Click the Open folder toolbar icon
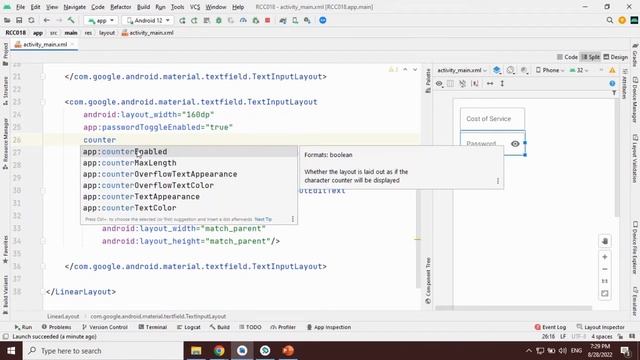640x360 pixels. pyautogui.click(x=7, y=20)
